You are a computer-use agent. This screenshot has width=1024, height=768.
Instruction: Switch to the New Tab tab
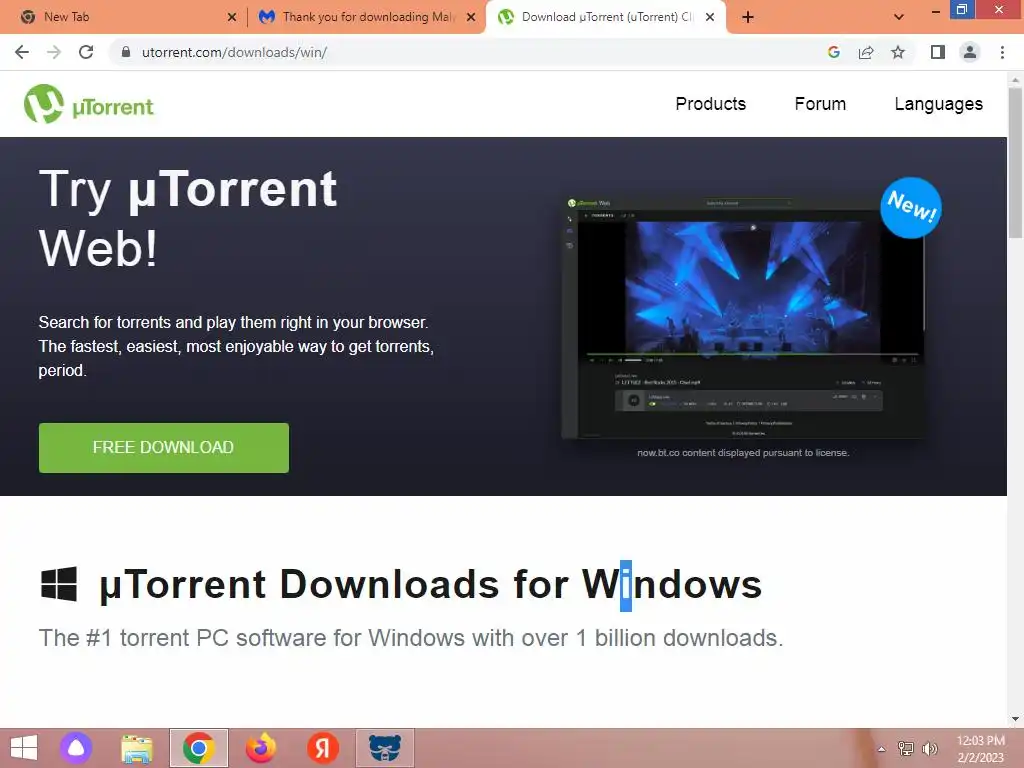point(124,17)
